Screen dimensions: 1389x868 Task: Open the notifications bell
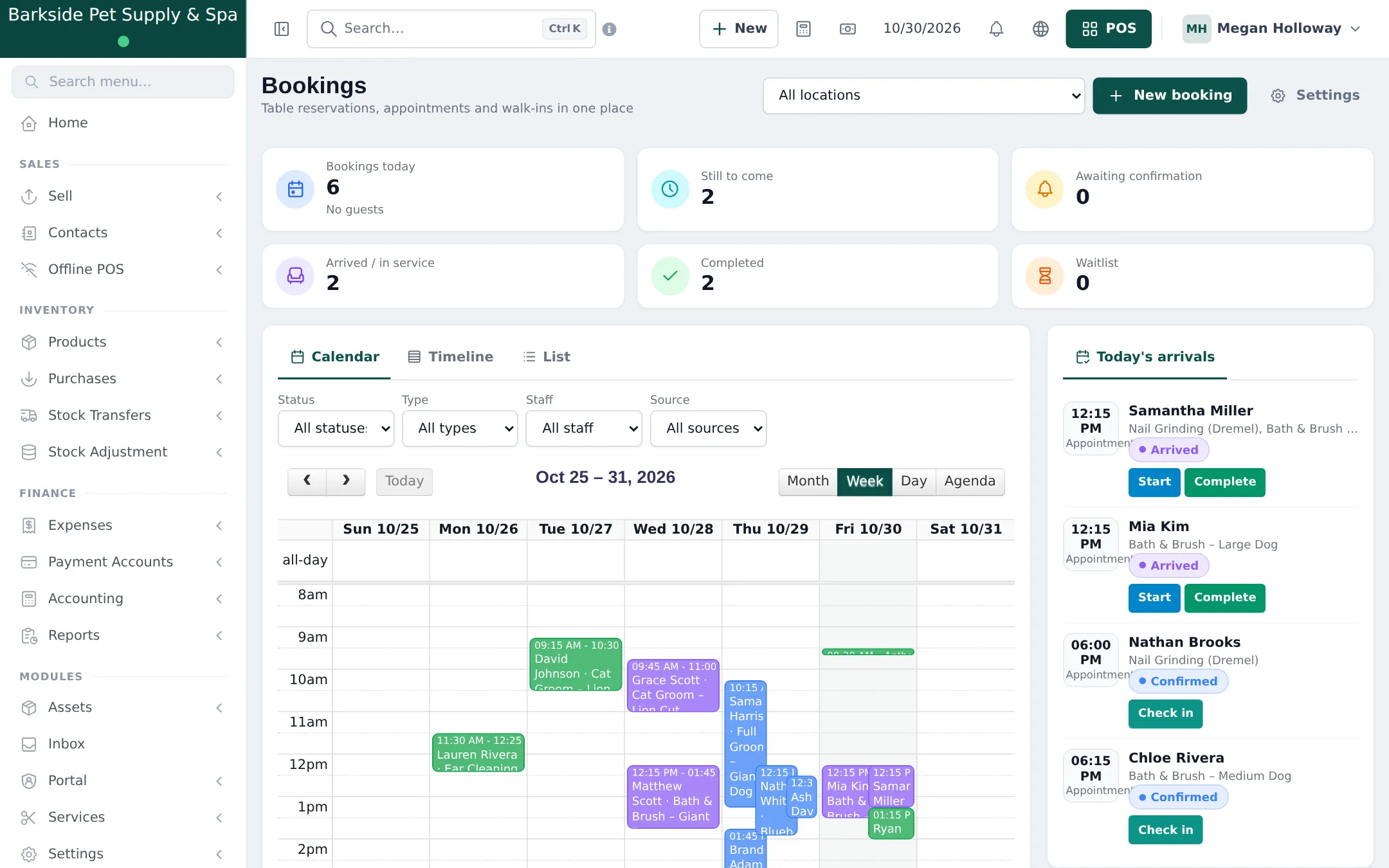(996, 29)
